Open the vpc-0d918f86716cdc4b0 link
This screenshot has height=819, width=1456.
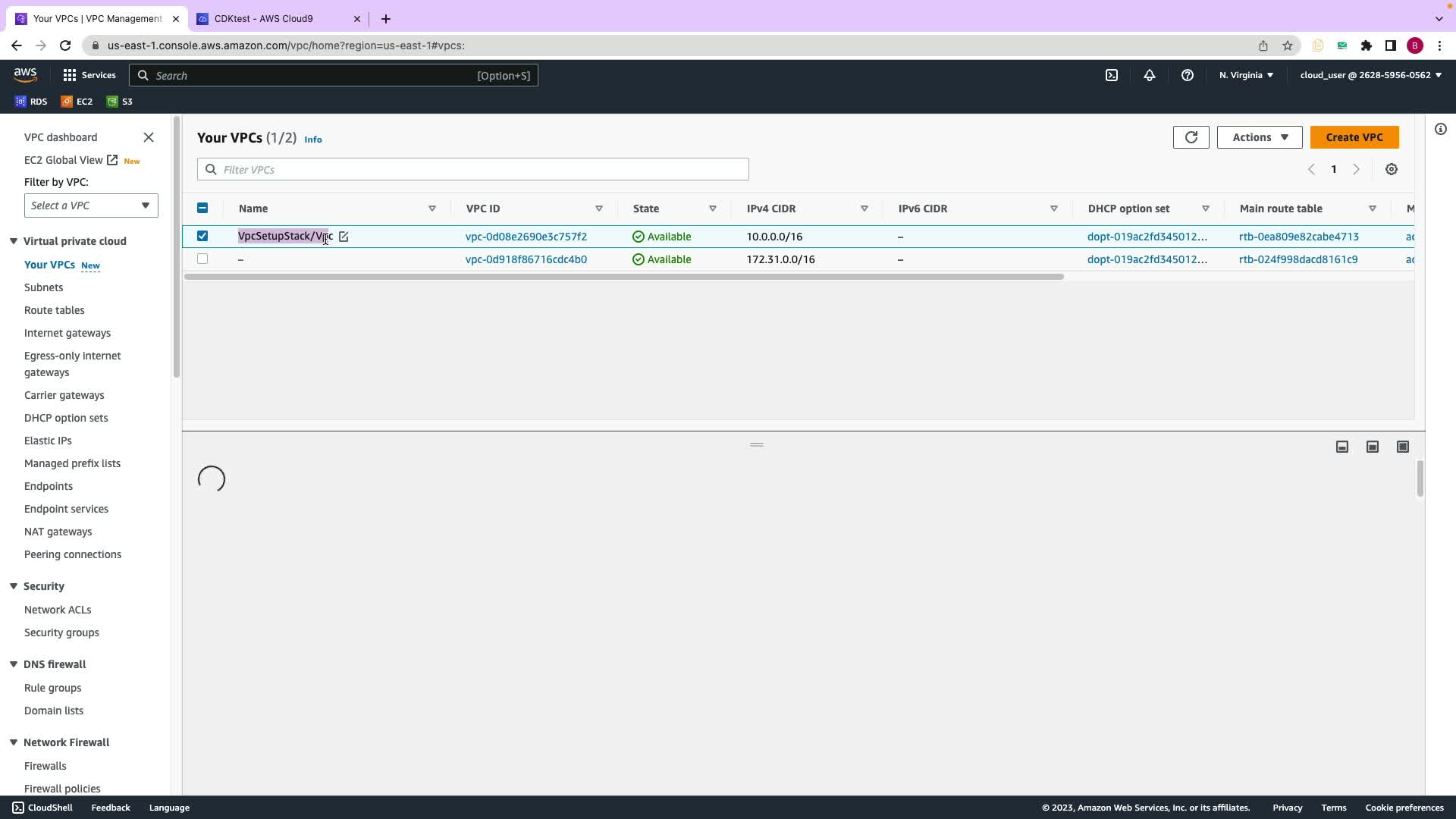point(526,259)
